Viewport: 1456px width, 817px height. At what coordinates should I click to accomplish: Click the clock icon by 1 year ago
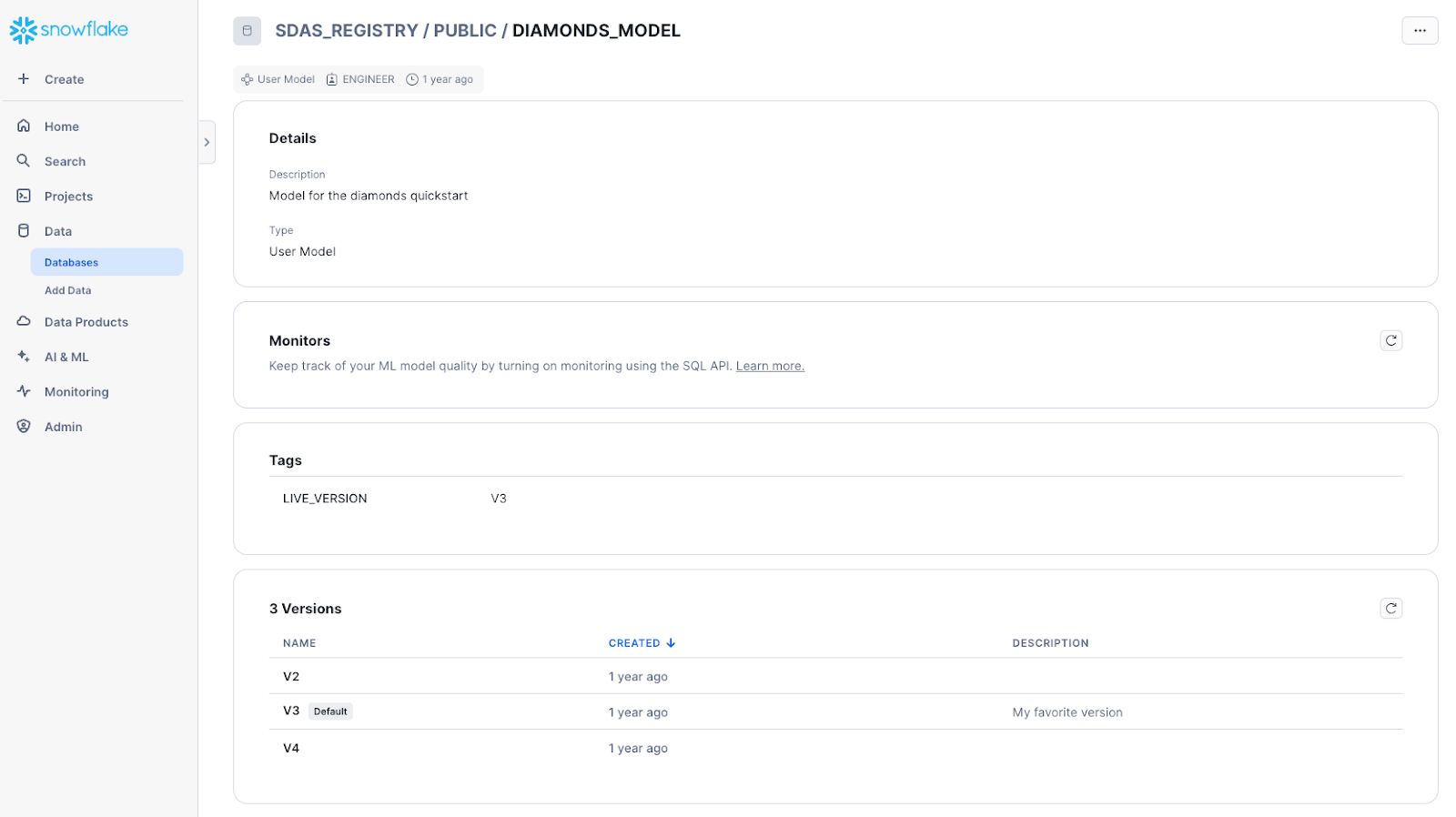click(x=412, y=79)
